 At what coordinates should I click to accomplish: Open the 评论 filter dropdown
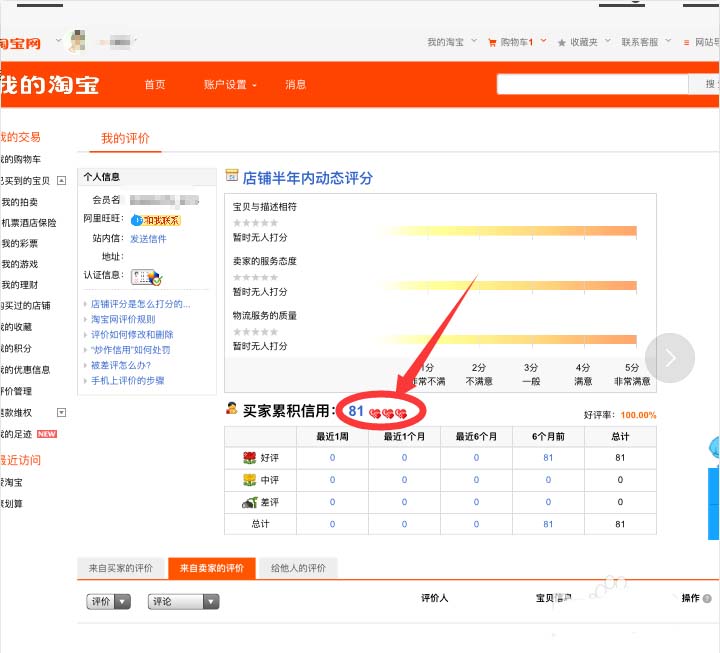[183, 602]
